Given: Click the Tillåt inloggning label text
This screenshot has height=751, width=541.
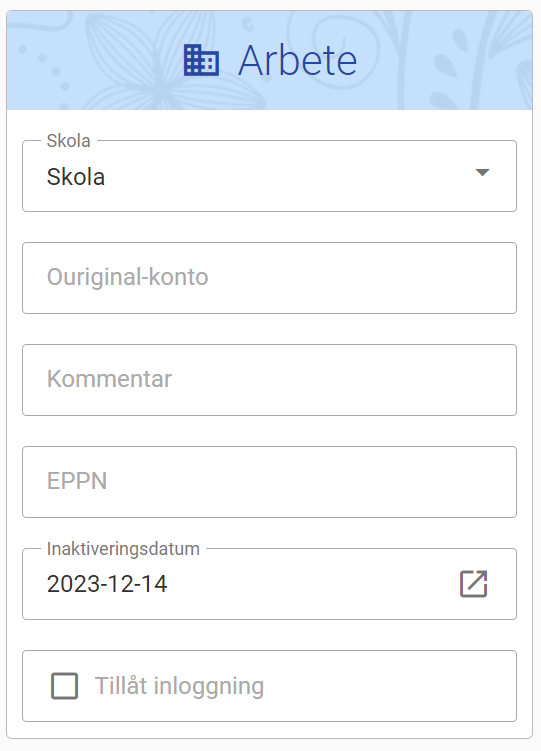Looking at the screenshot, I should pos(180,686).
